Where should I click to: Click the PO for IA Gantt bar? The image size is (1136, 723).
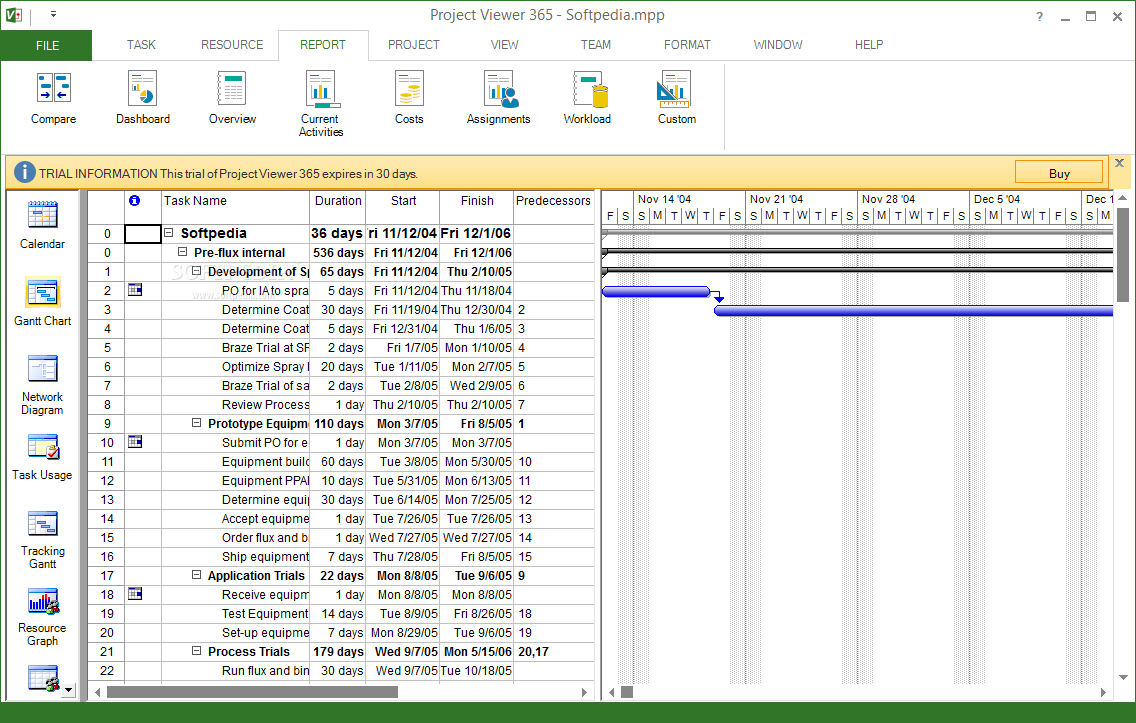(656, 291)
